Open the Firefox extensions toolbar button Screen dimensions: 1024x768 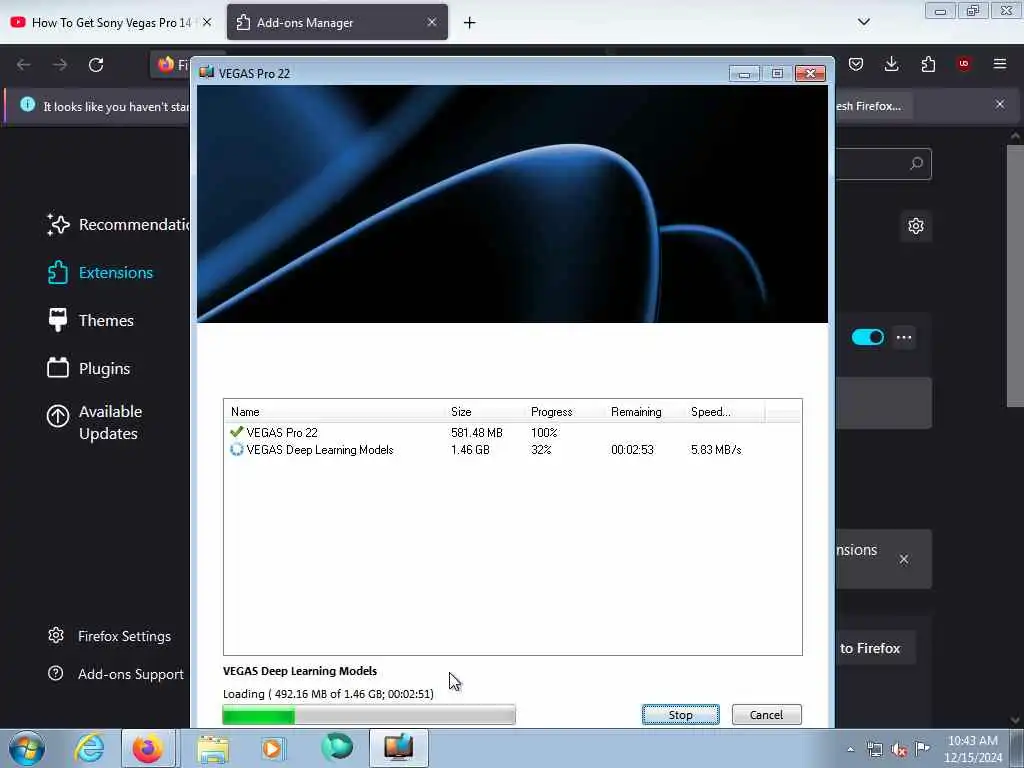[x=928, y=64]
